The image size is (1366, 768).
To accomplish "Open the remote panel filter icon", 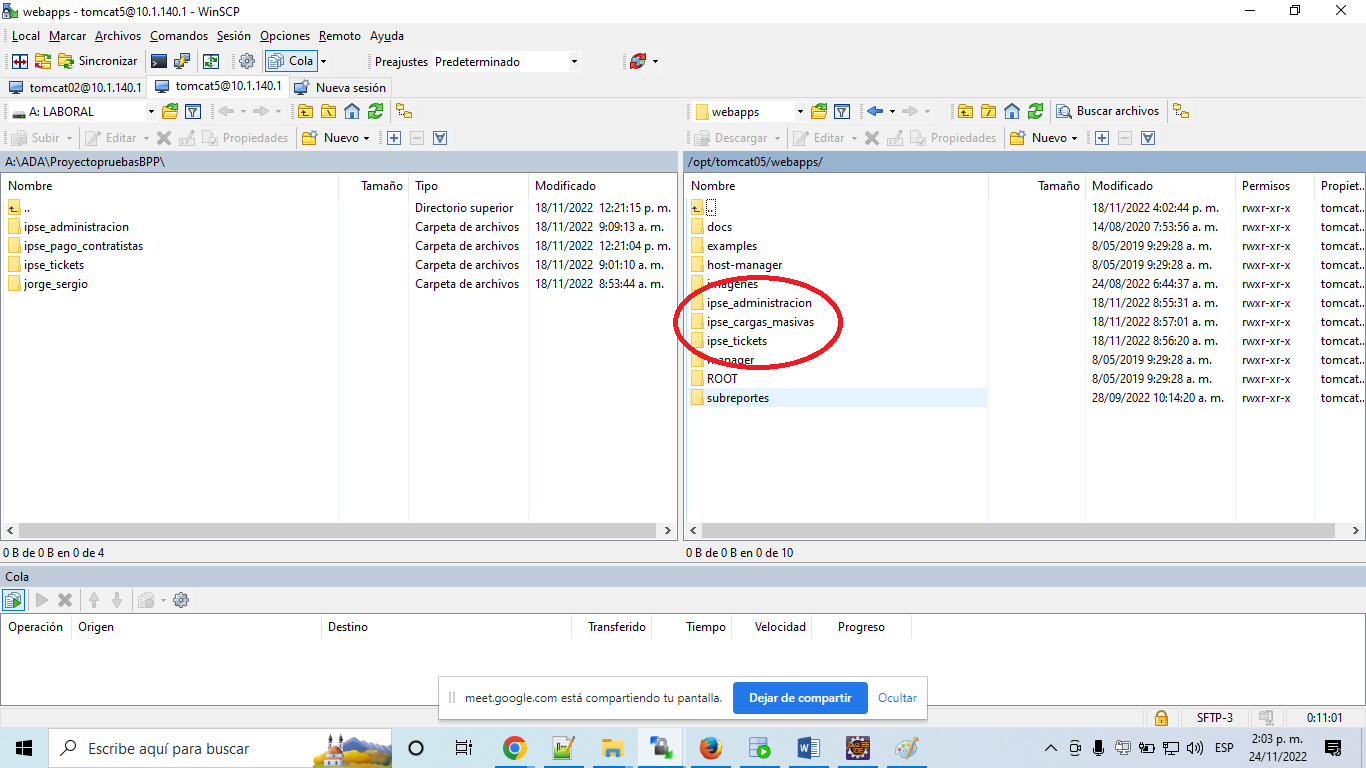I will tap(842, 111).
